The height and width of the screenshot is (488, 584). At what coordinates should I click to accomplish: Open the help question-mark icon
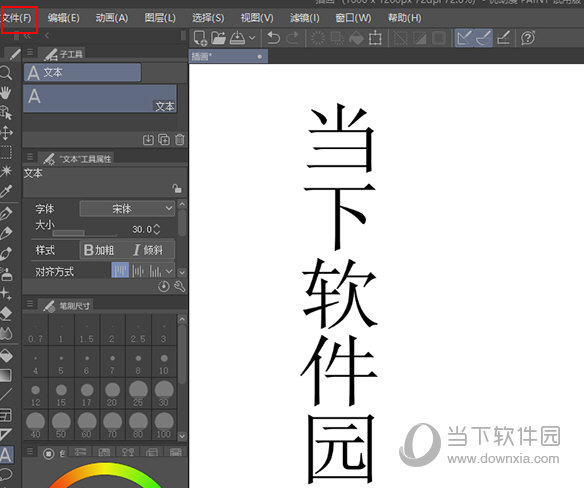click(528, 38)
